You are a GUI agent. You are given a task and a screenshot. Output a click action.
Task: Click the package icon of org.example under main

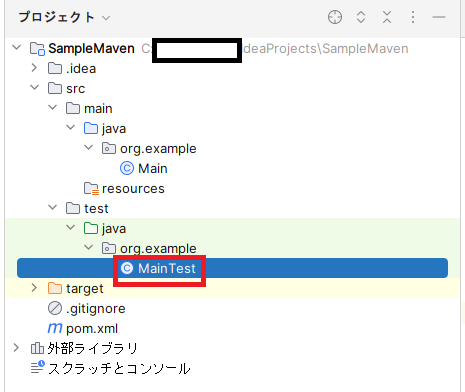(109, 148)
